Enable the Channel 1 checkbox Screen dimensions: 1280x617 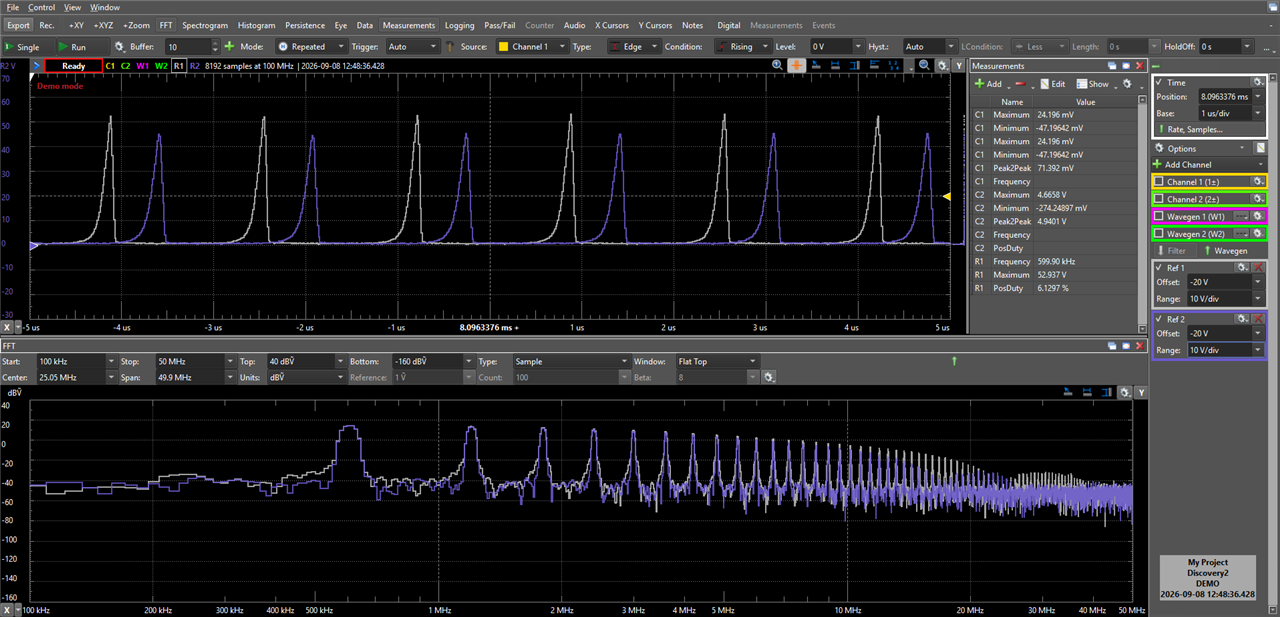tap(1159, 182)
